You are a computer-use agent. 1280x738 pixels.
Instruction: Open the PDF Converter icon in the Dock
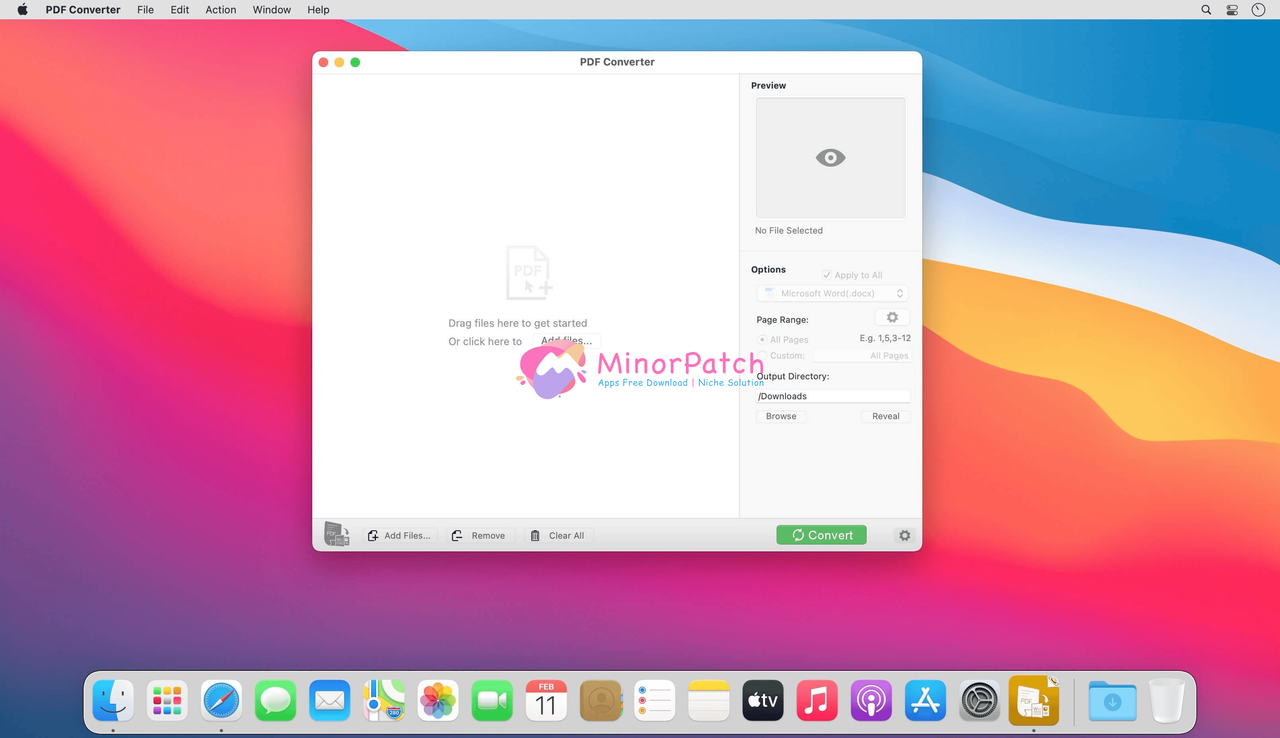pos(1033,700)
